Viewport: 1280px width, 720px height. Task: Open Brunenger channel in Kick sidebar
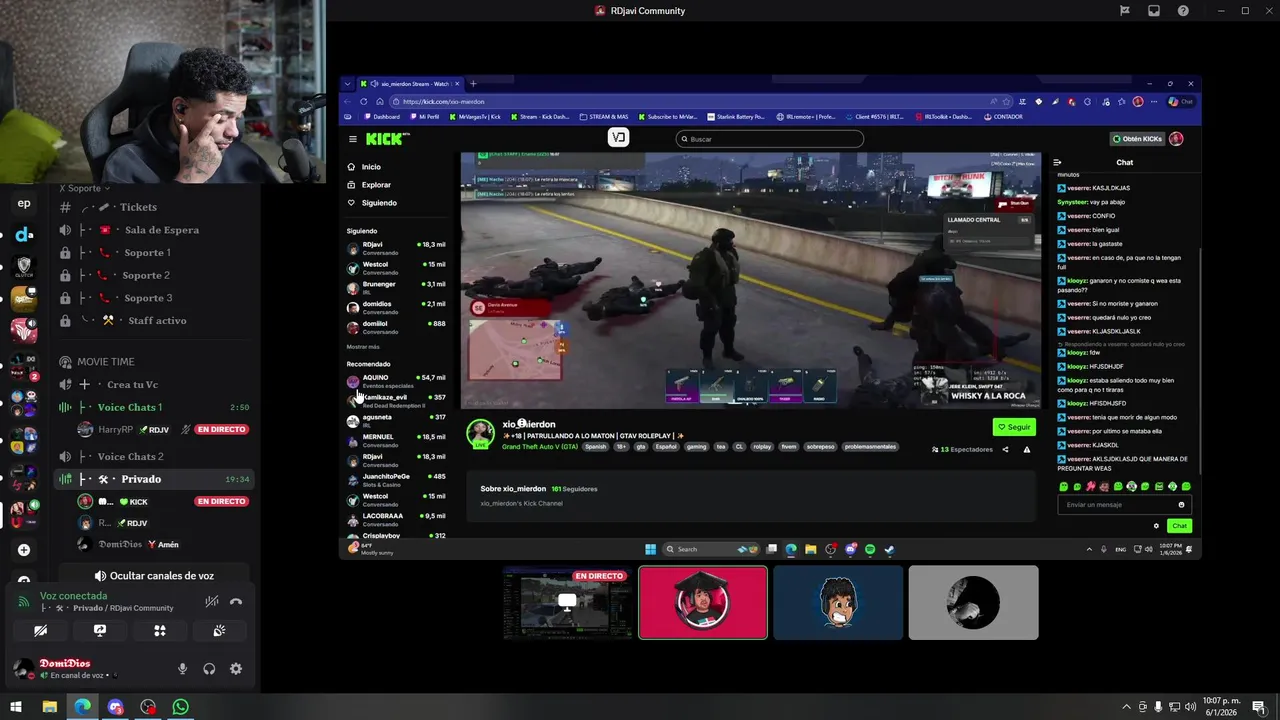[396, 287]
